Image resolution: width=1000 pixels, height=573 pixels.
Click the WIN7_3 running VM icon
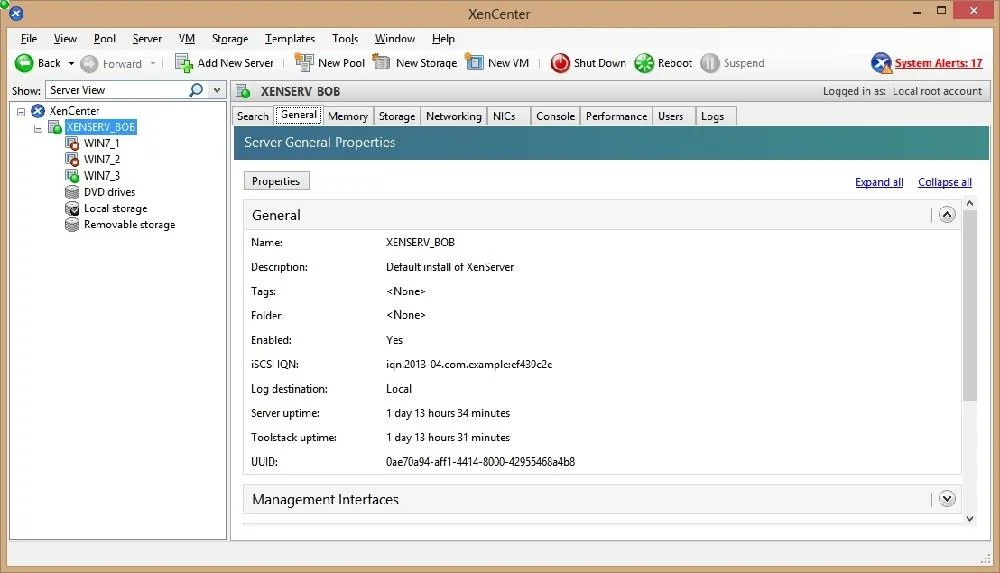tap(72, 175)
